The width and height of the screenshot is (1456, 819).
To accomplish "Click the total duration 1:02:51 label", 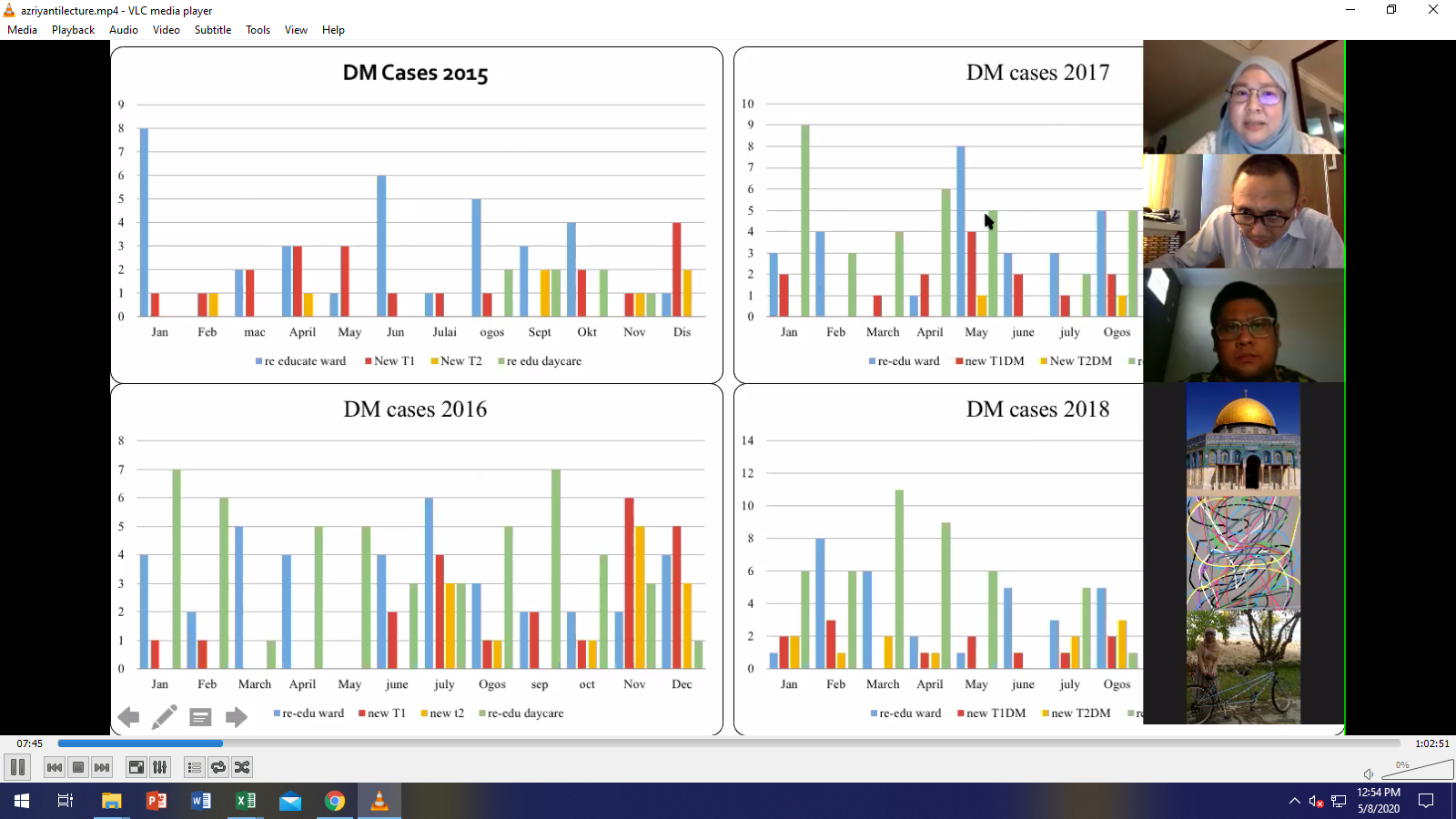I will 1431,743.
